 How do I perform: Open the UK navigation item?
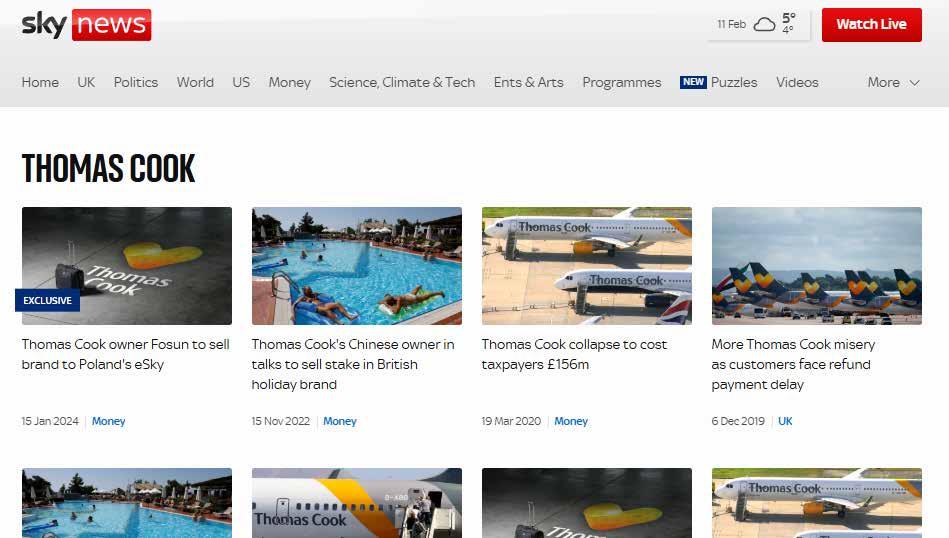point(86,82)
